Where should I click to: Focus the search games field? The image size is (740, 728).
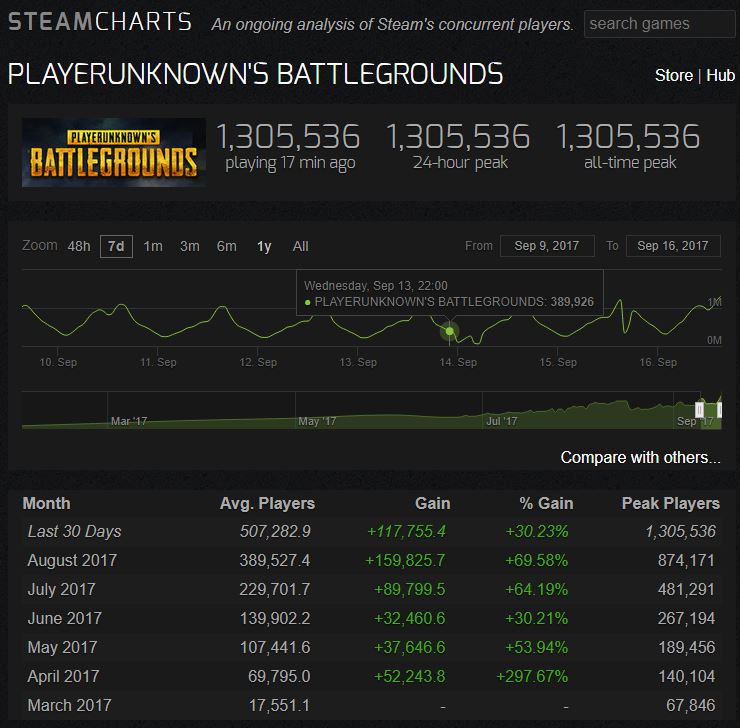click(x=661, y=24)
